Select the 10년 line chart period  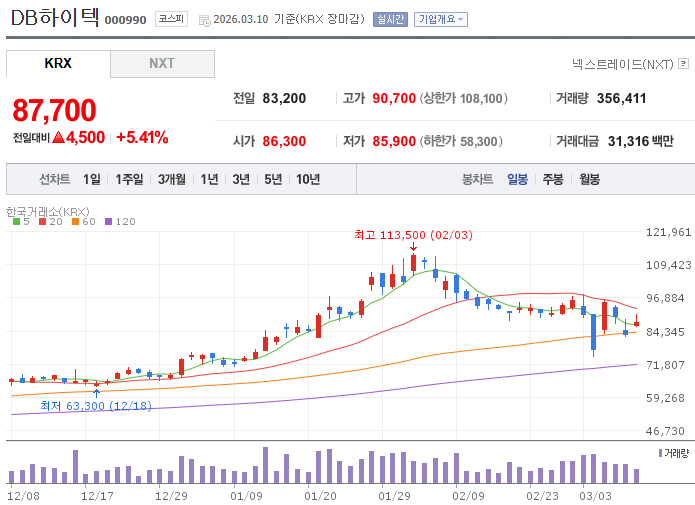[308, 179]
